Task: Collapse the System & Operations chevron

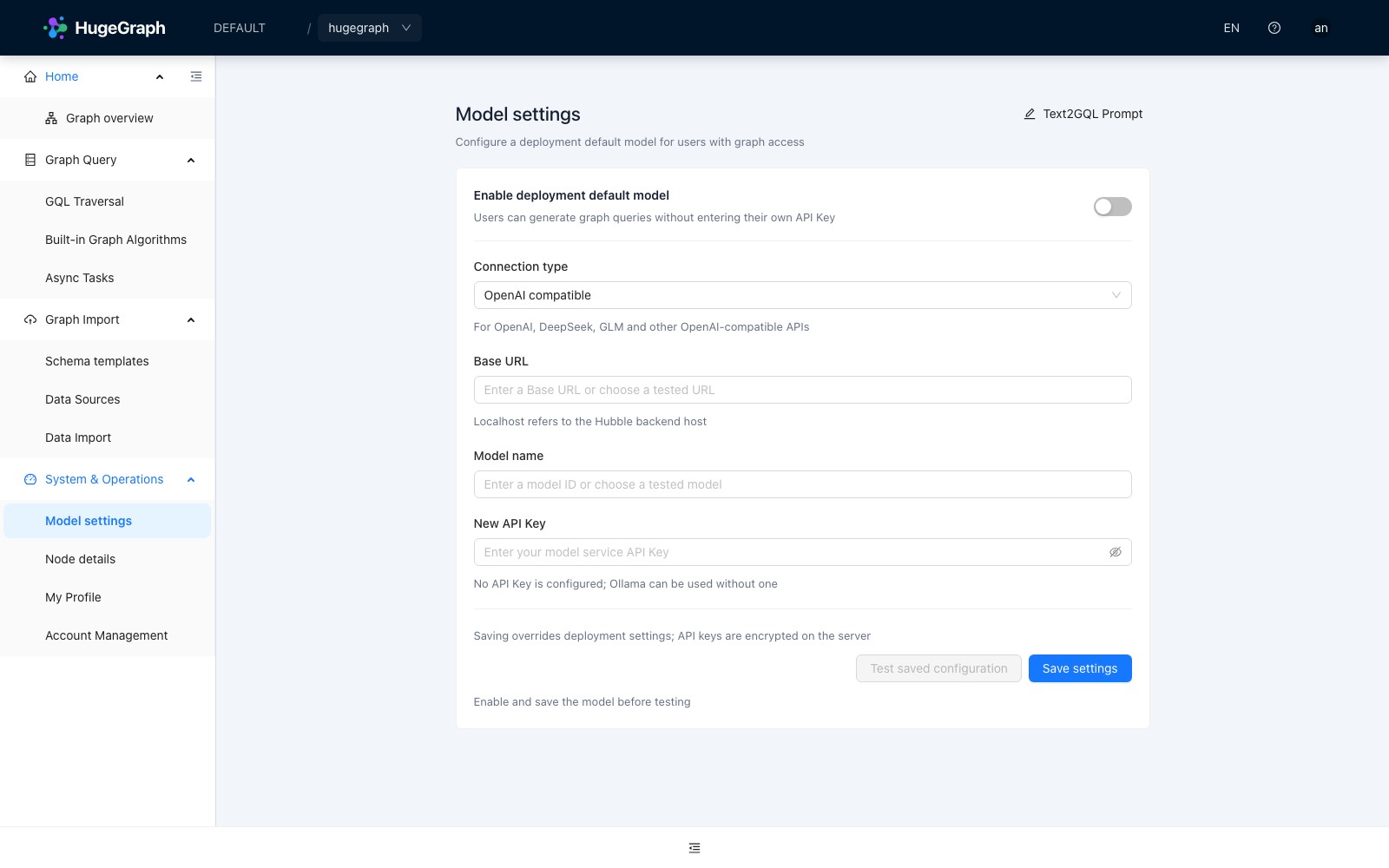Action: pos(191,479)
